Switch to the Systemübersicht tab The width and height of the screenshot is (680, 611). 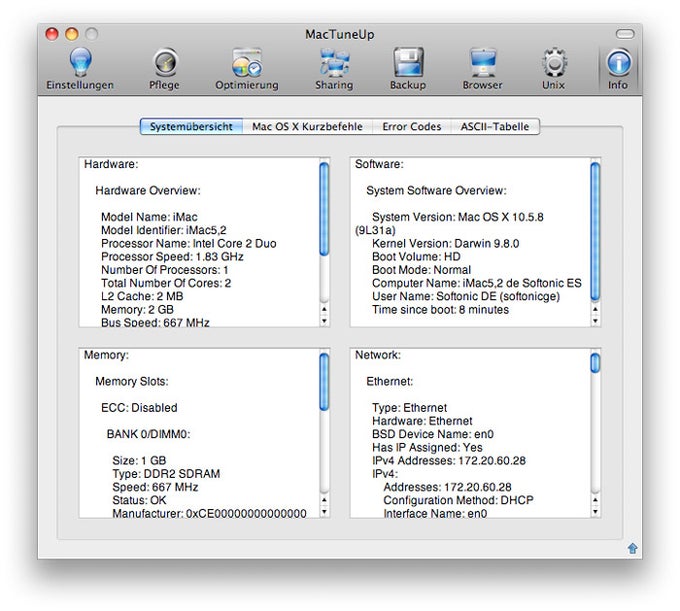191,127
